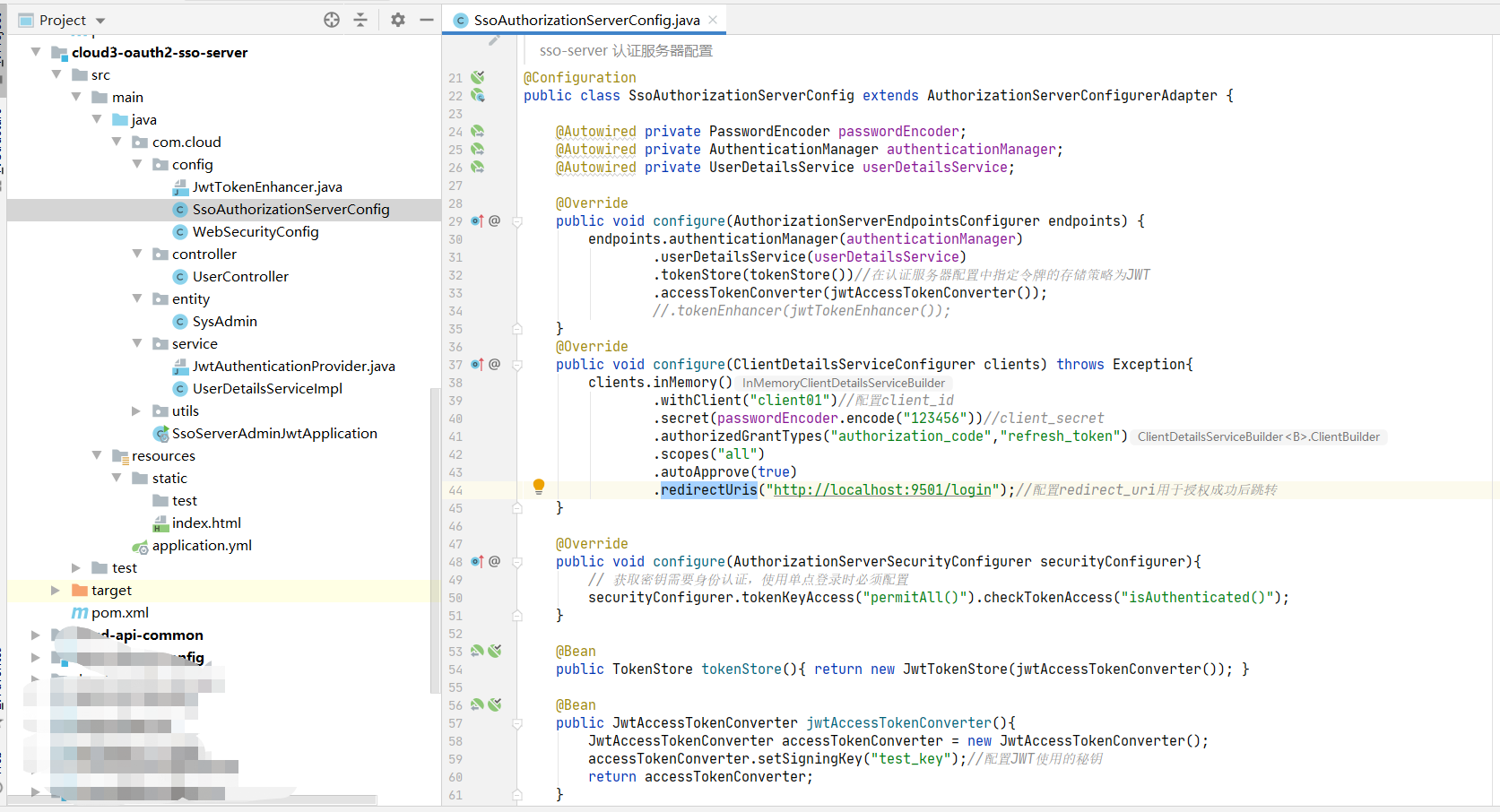Select the service package
The width and height of the screenshot is (1500, 812).
click(195, 343)
